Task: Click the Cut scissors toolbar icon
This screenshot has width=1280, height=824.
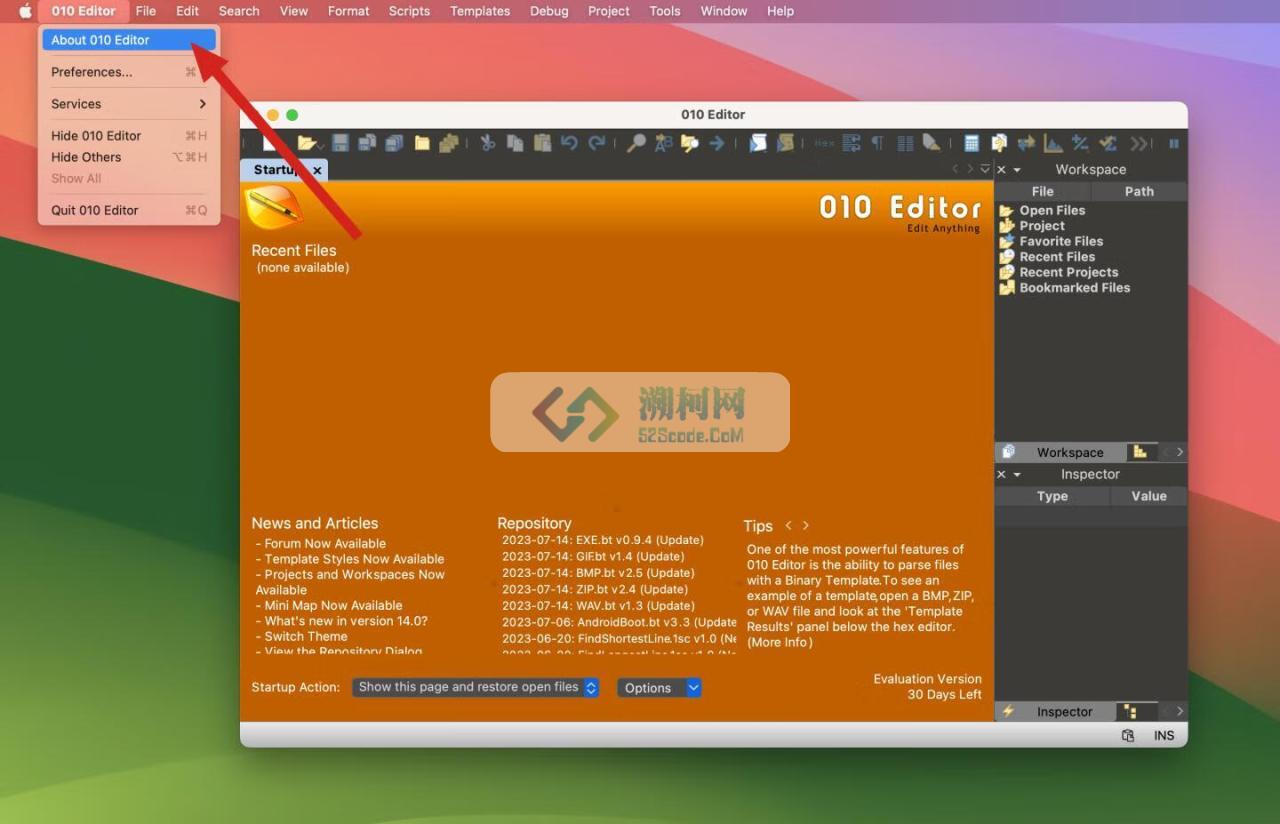Action: [488, 143]
